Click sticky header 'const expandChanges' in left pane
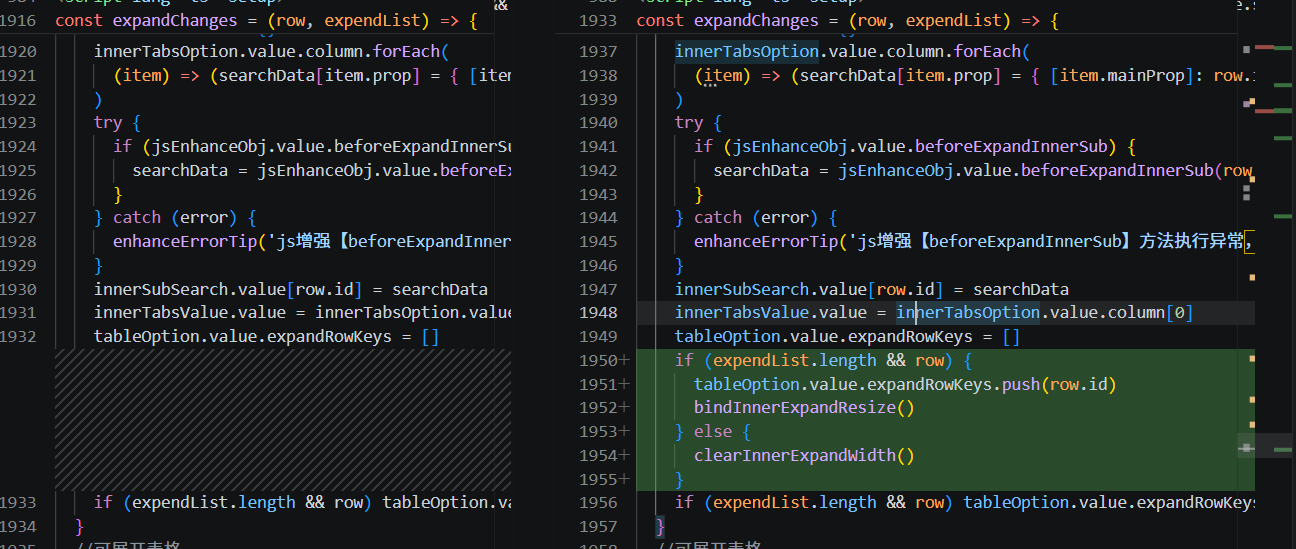 tap(268, 20)
